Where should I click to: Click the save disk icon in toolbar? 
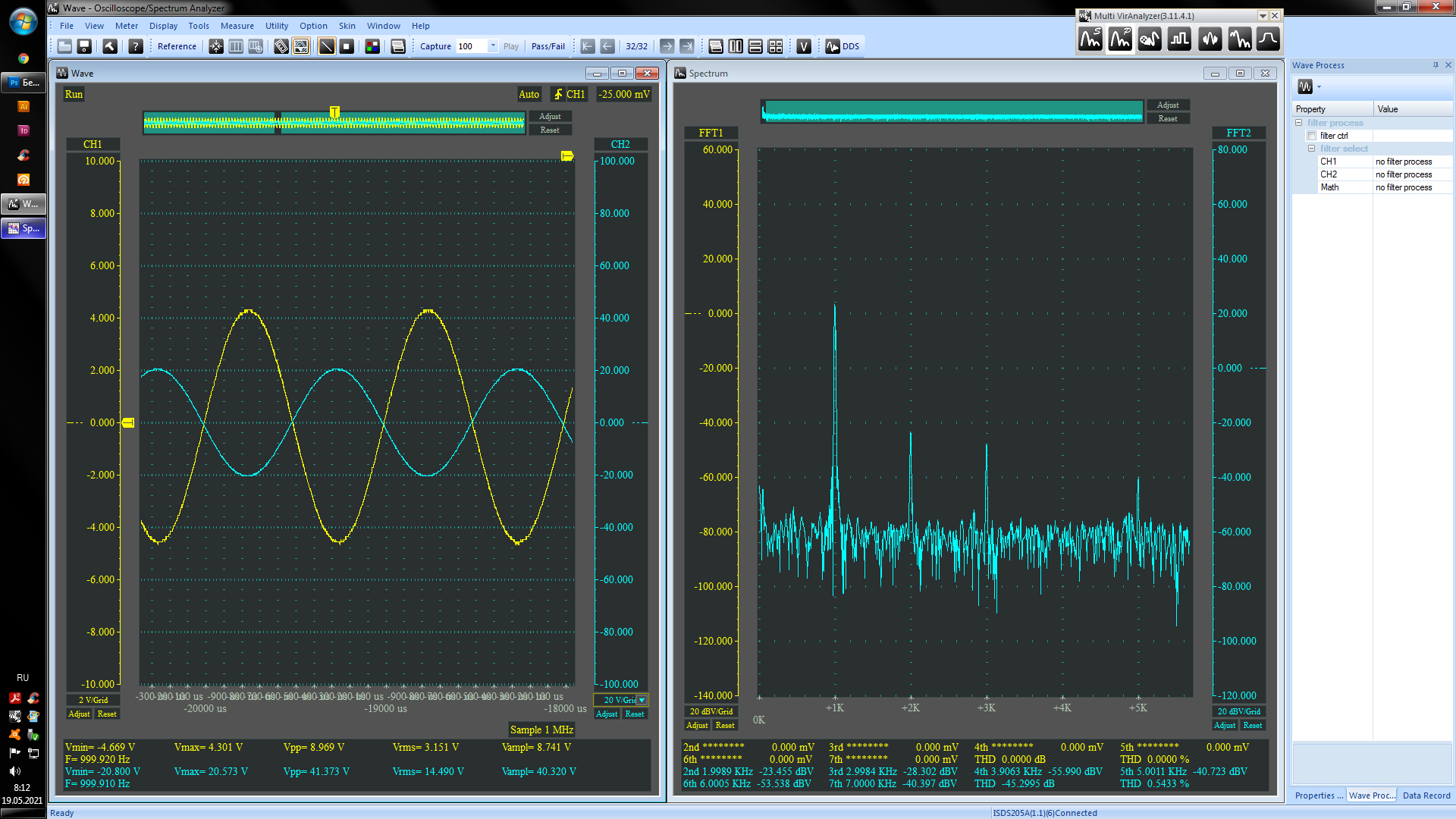tap(84, 46)
